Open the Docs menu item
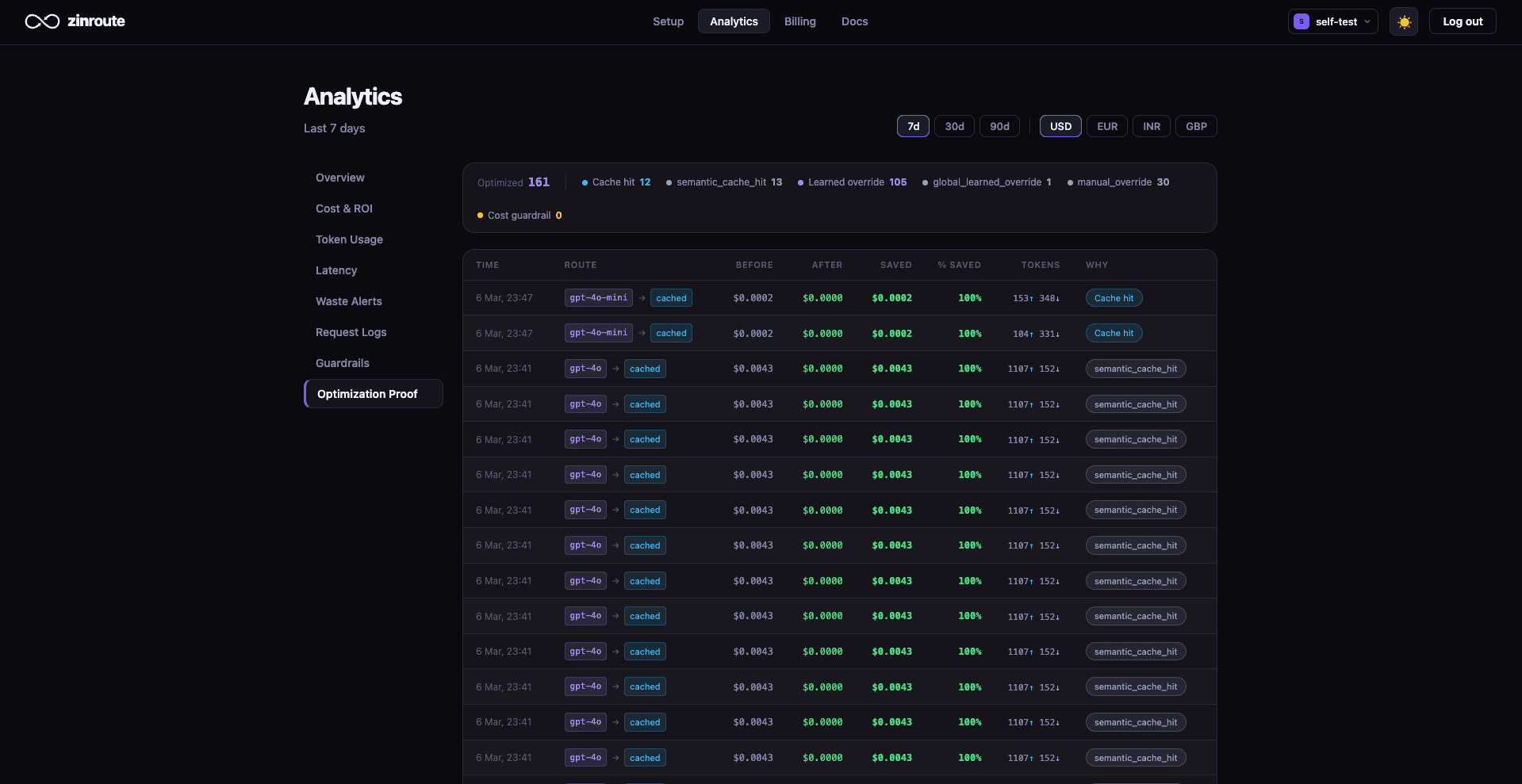 [x=854, y=21]
